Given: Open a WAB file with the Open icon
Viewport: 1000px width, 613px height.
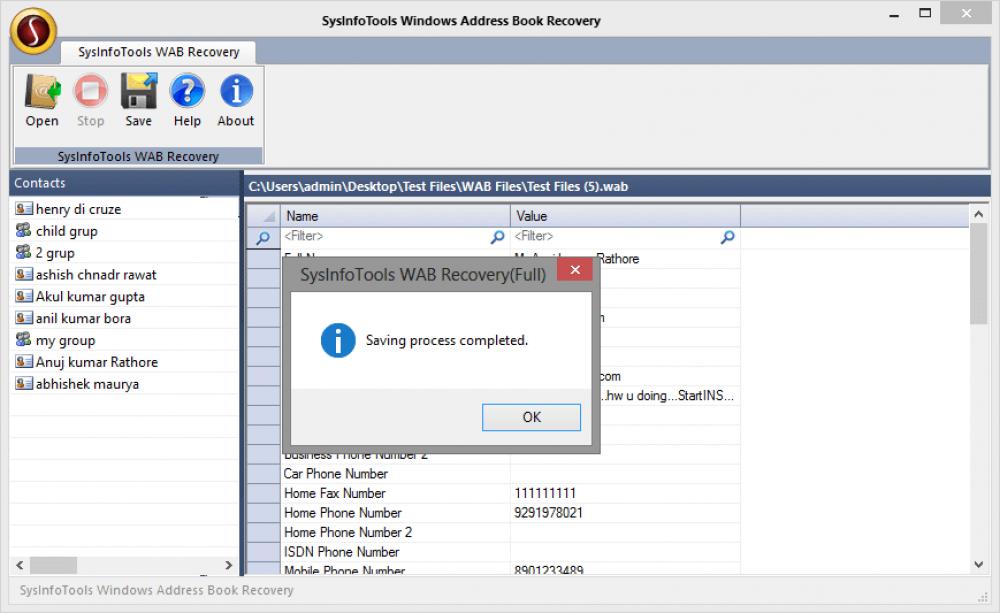Looking at the screenshot, I should (40, 98).
